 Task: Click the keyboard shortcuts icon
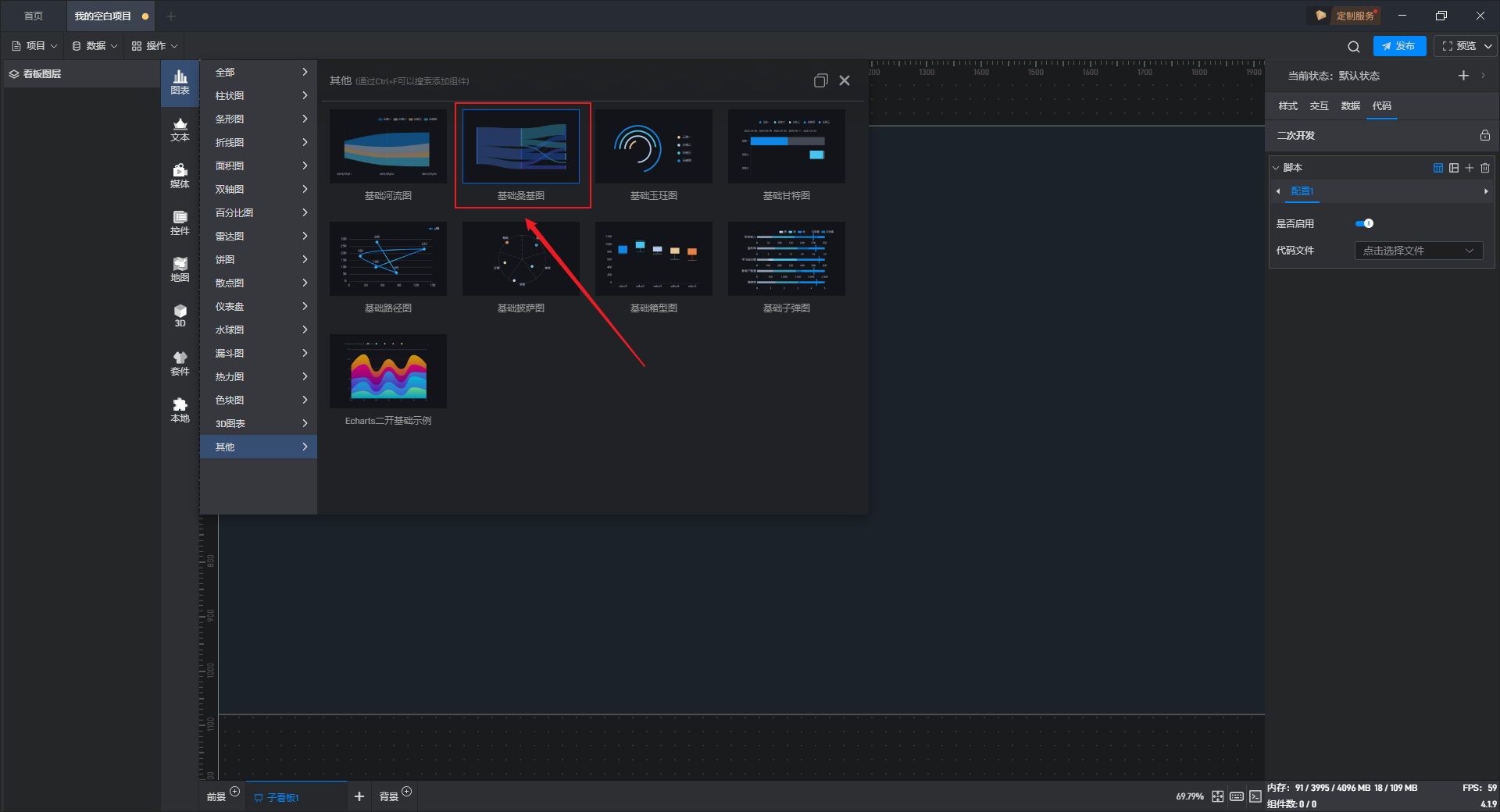coord(1237,796)
